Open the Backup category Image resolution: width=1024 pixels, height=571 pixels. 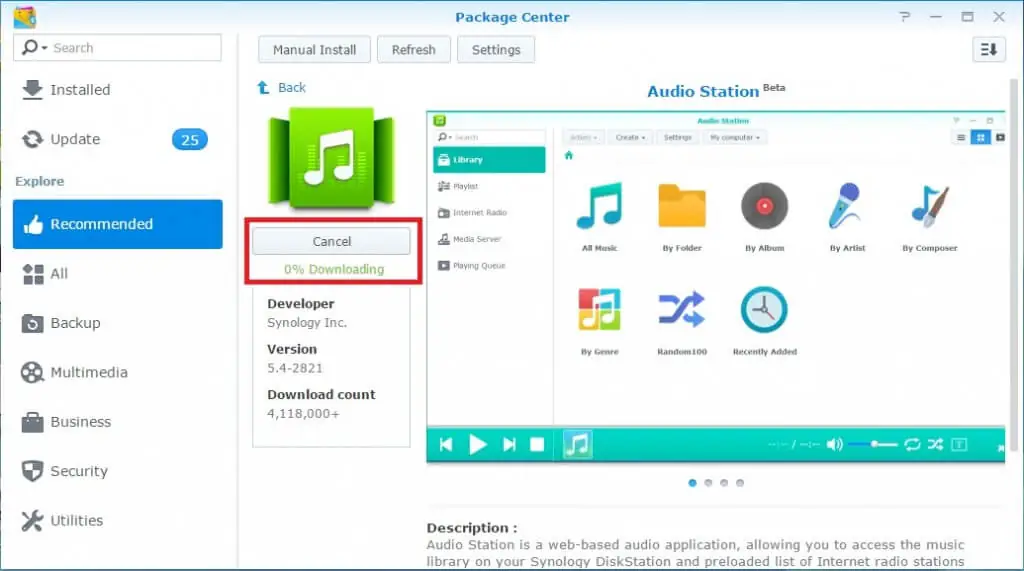click(x=118, y=323)
